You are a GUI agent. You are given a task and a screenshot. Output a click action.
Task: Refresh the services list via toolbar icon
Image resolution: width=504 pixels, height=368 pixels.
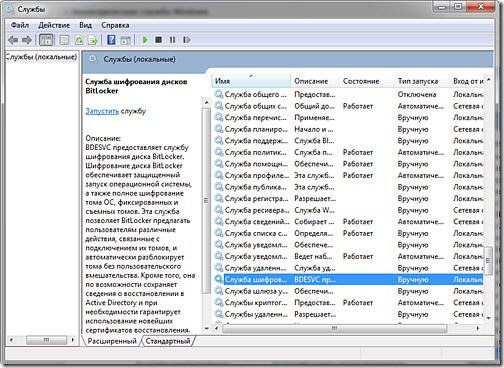tap(79, 40)
